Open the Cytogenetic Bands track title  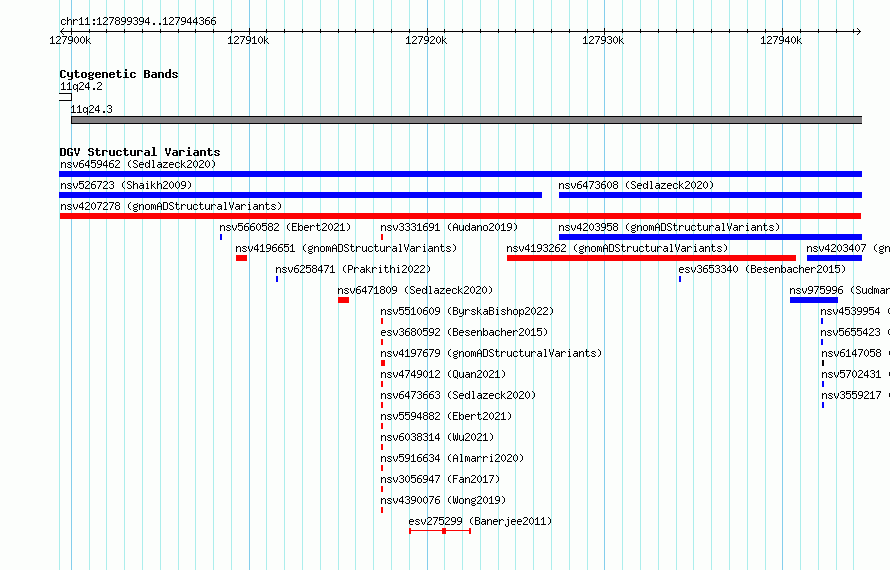click(119, 74)
